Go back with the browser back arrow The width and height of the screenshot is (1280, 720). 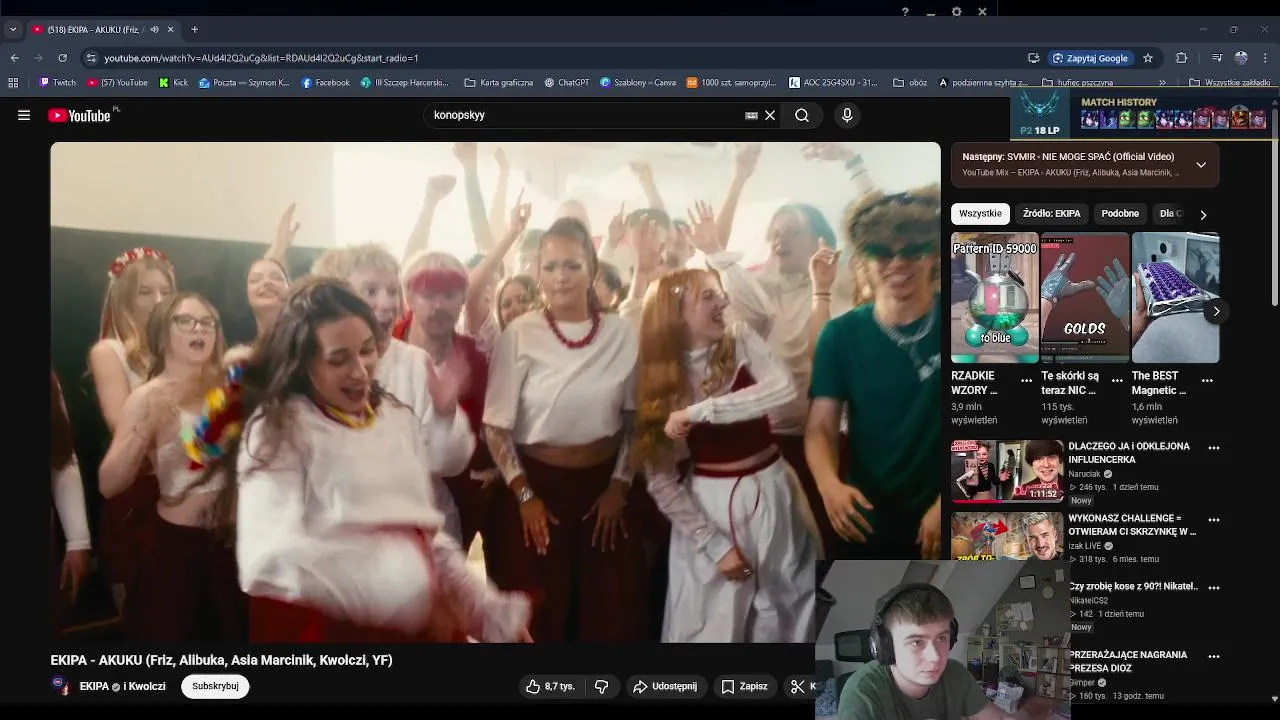tap(14, 58)
